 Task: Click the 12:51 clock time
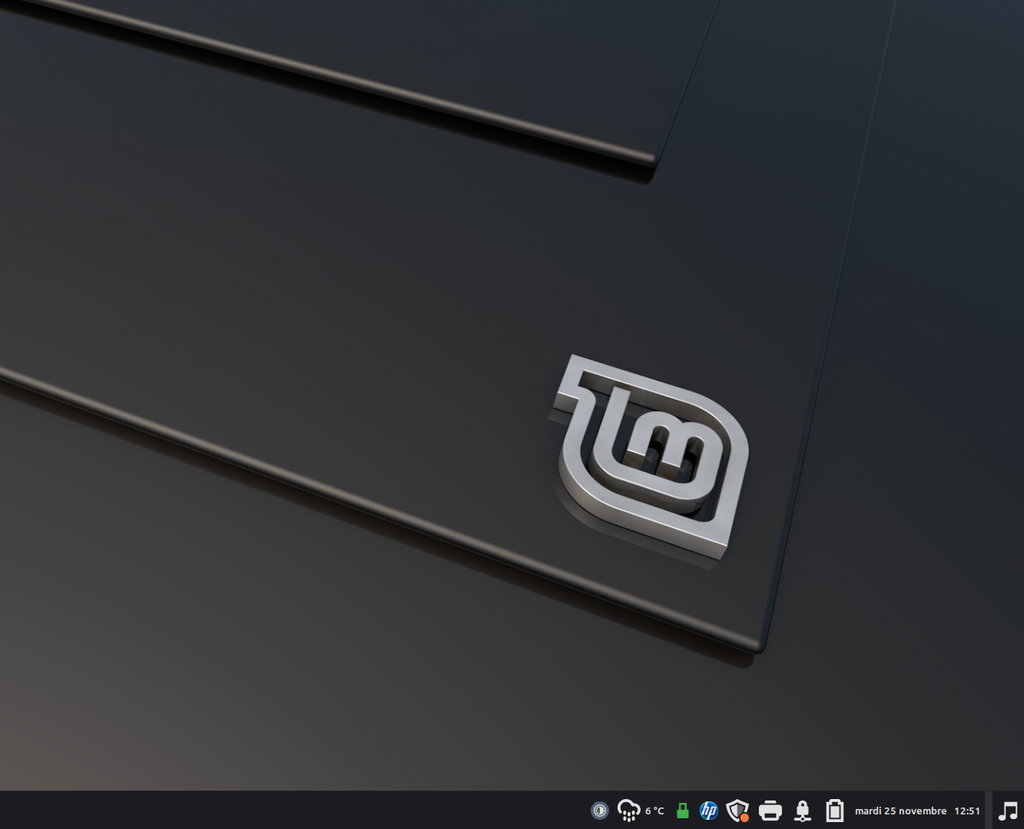[967, 811]
